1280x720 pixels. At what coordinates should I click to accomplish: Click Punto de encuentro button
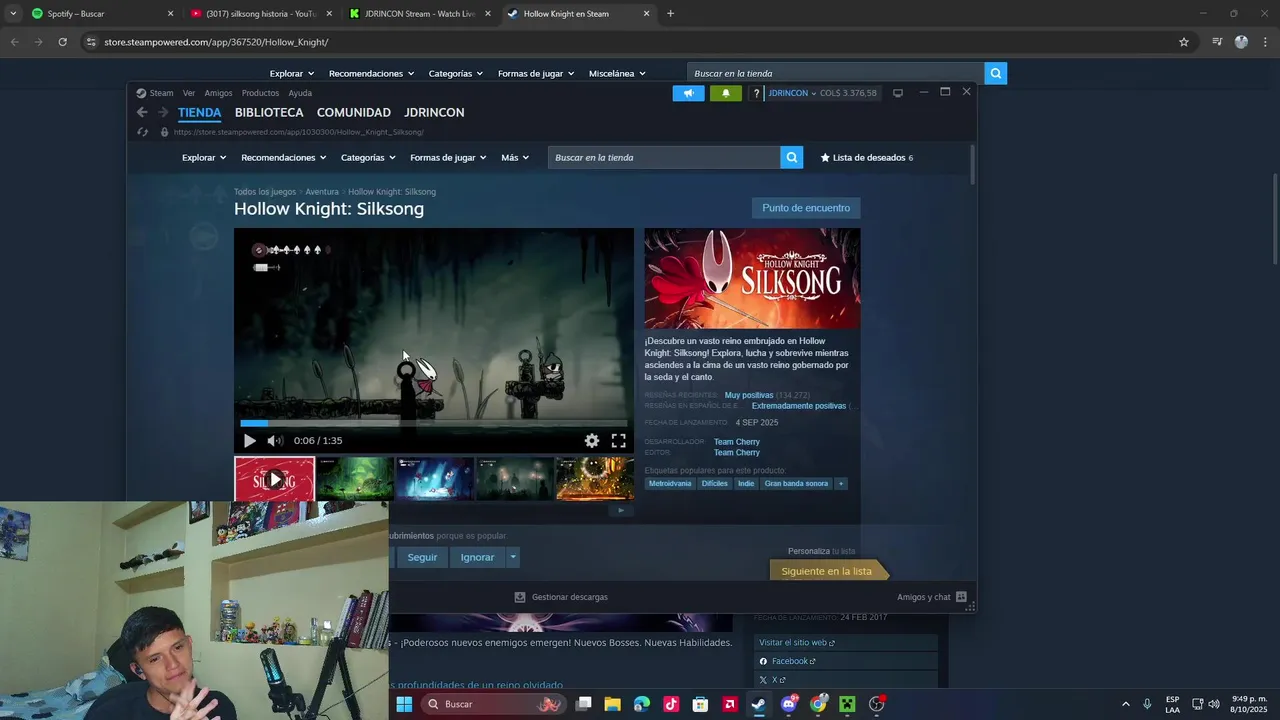806,208
